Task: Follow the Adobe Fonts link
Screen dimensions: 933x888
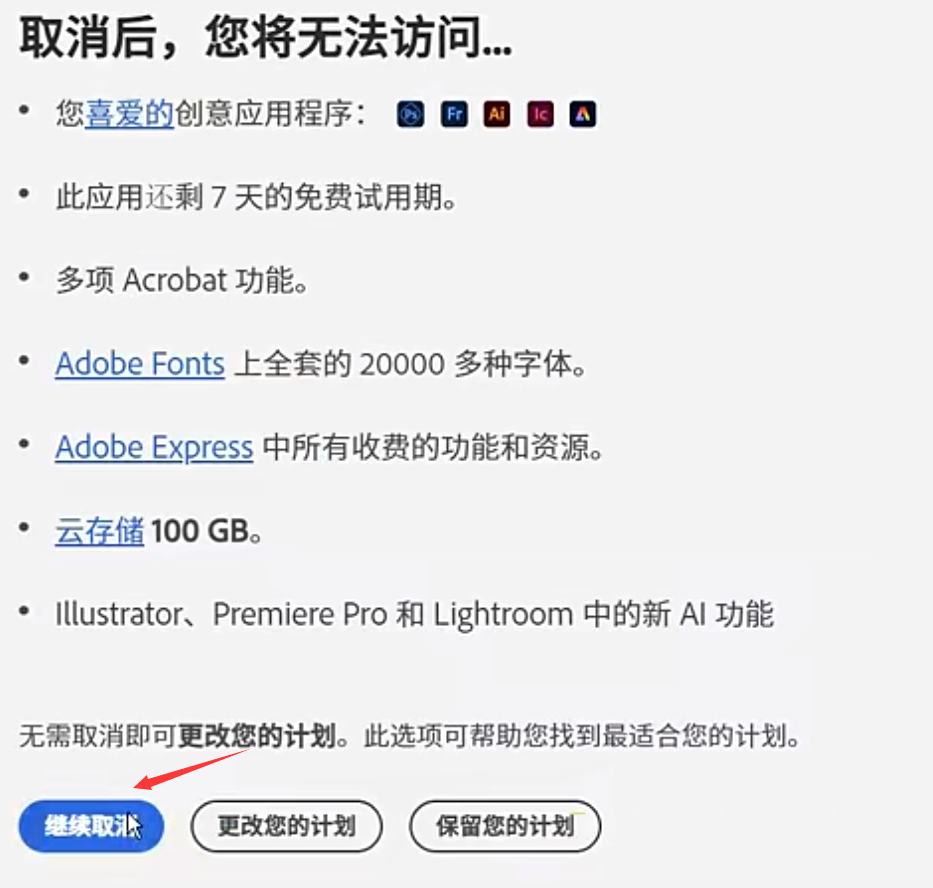Action: (140, 364)
